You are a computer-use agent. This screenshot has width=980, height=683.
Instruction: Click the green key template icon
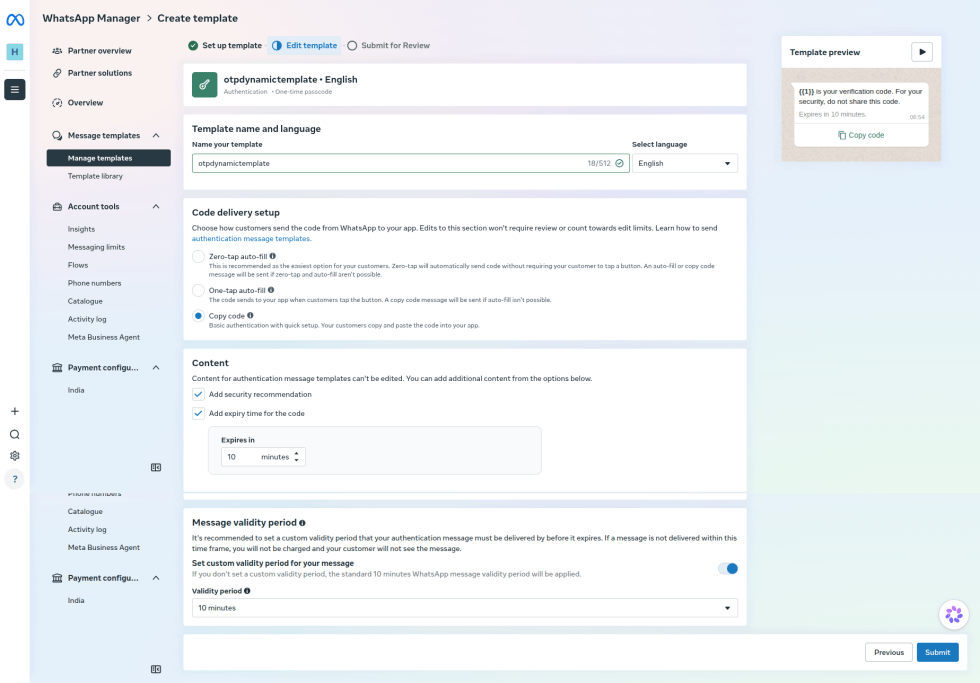[204, 85]
